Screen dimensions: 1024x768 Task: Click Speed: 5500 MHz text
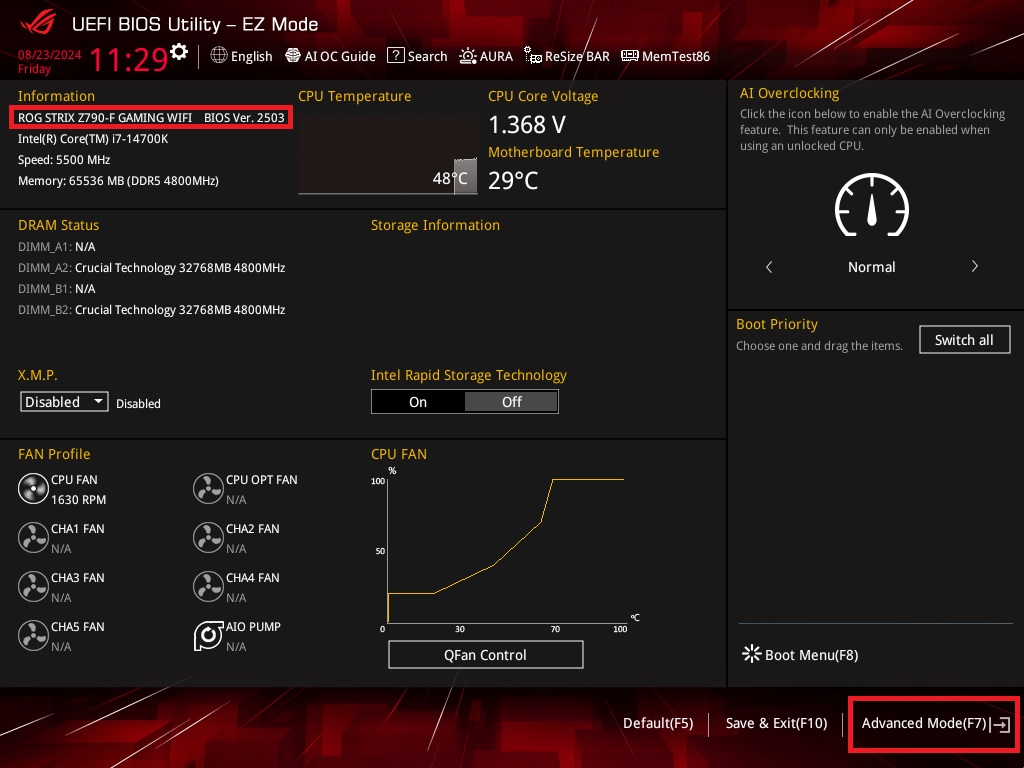(x=64, y=159)
